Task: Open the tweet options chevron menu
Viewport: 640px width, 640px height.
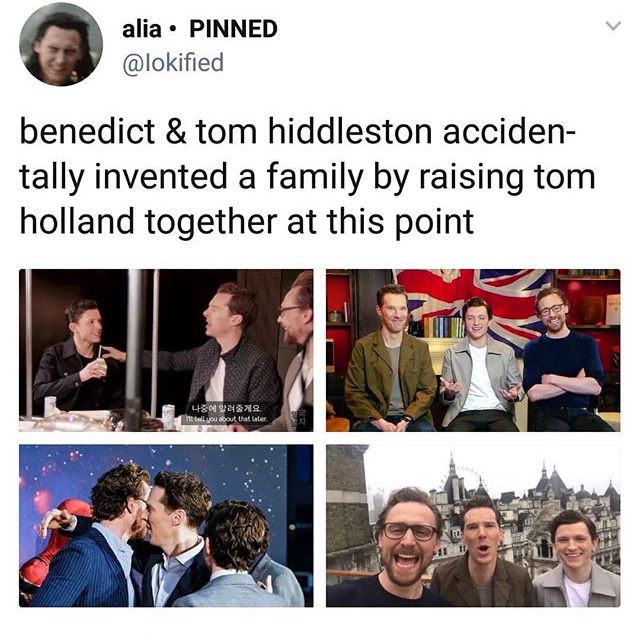Action: point(613,26)
